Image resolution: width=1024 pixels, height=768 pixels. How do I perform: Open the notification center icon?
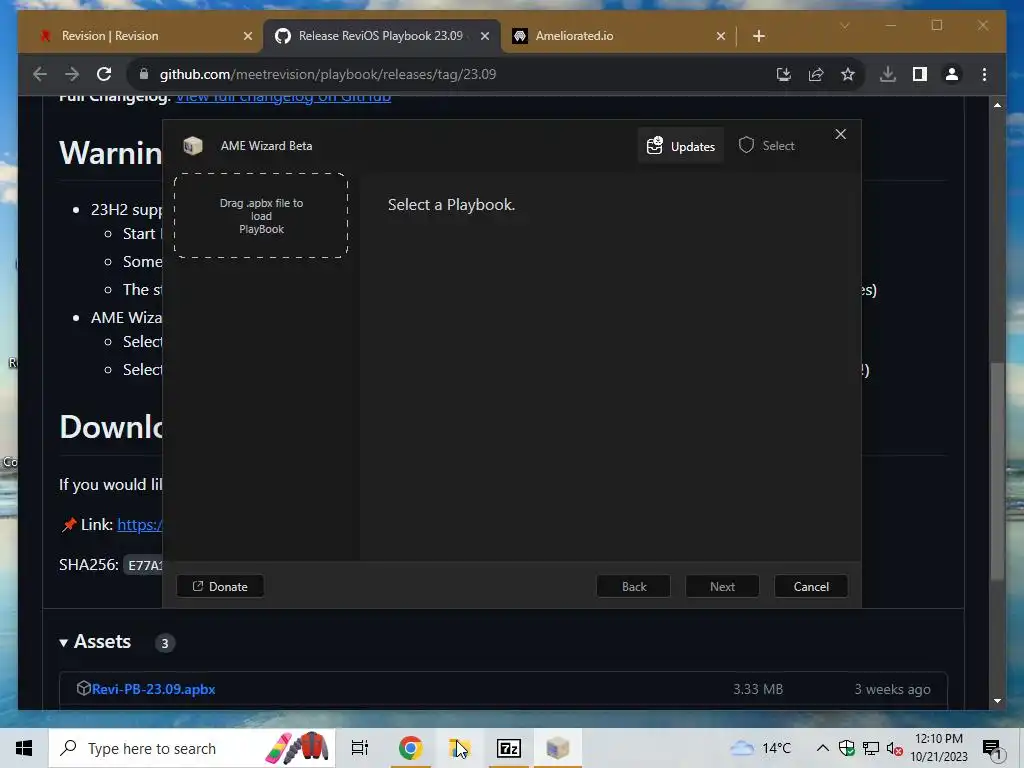[x=992, y=748]
